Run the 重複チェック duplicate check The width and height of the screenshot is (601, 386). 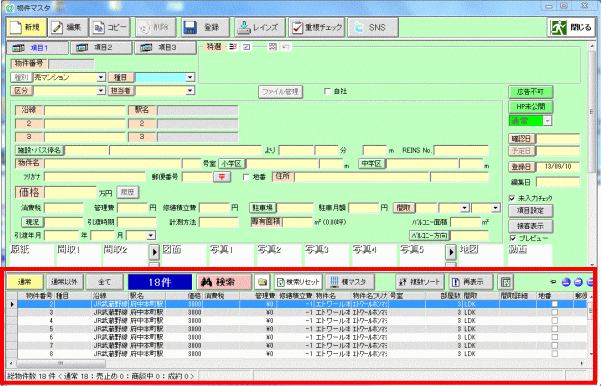click(317, 28)
